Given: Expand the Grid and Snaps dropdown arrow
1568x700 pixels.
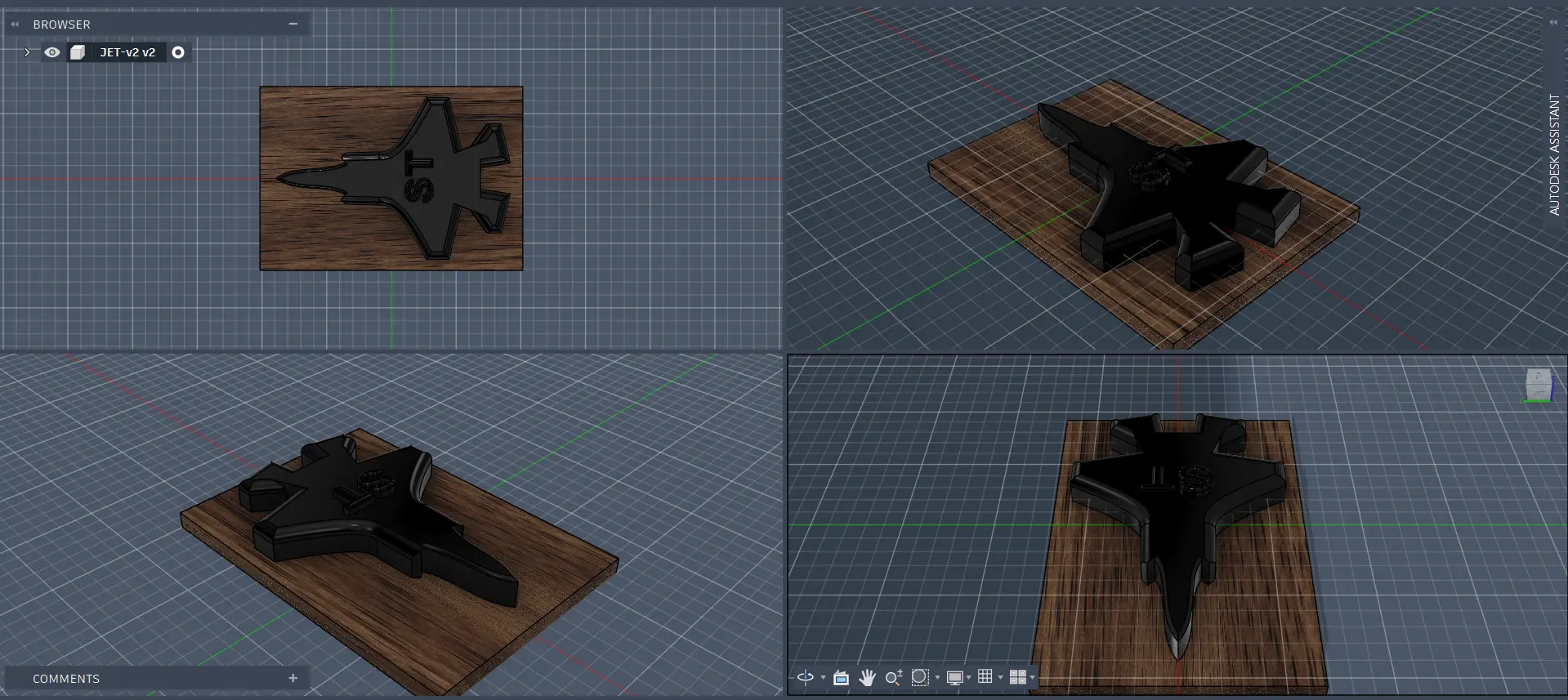Looking at the screenshot, I should (x=1000, y=678).
